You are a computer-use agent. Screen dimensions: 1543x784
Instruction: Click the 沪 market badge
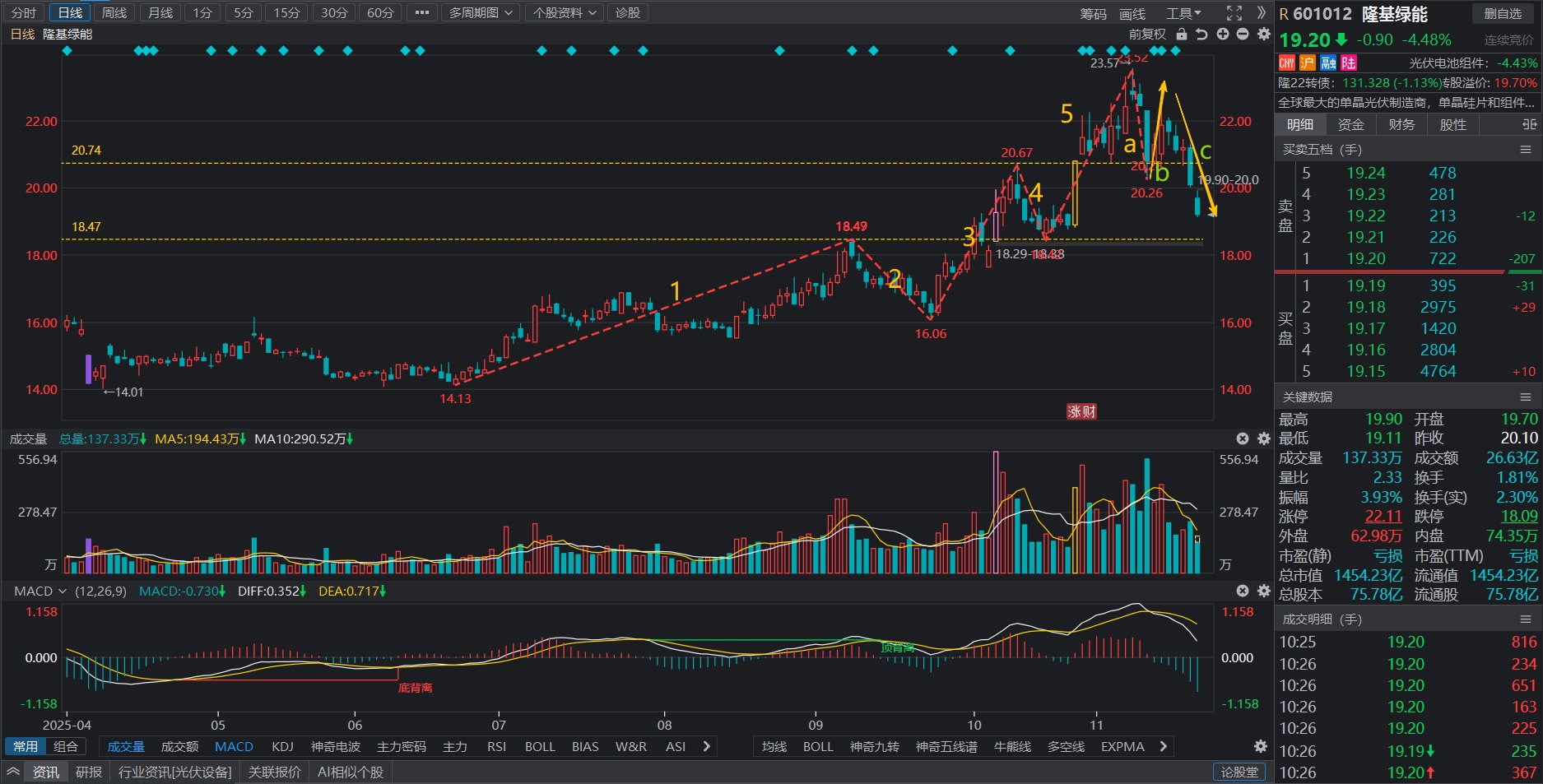point(1308,63)
